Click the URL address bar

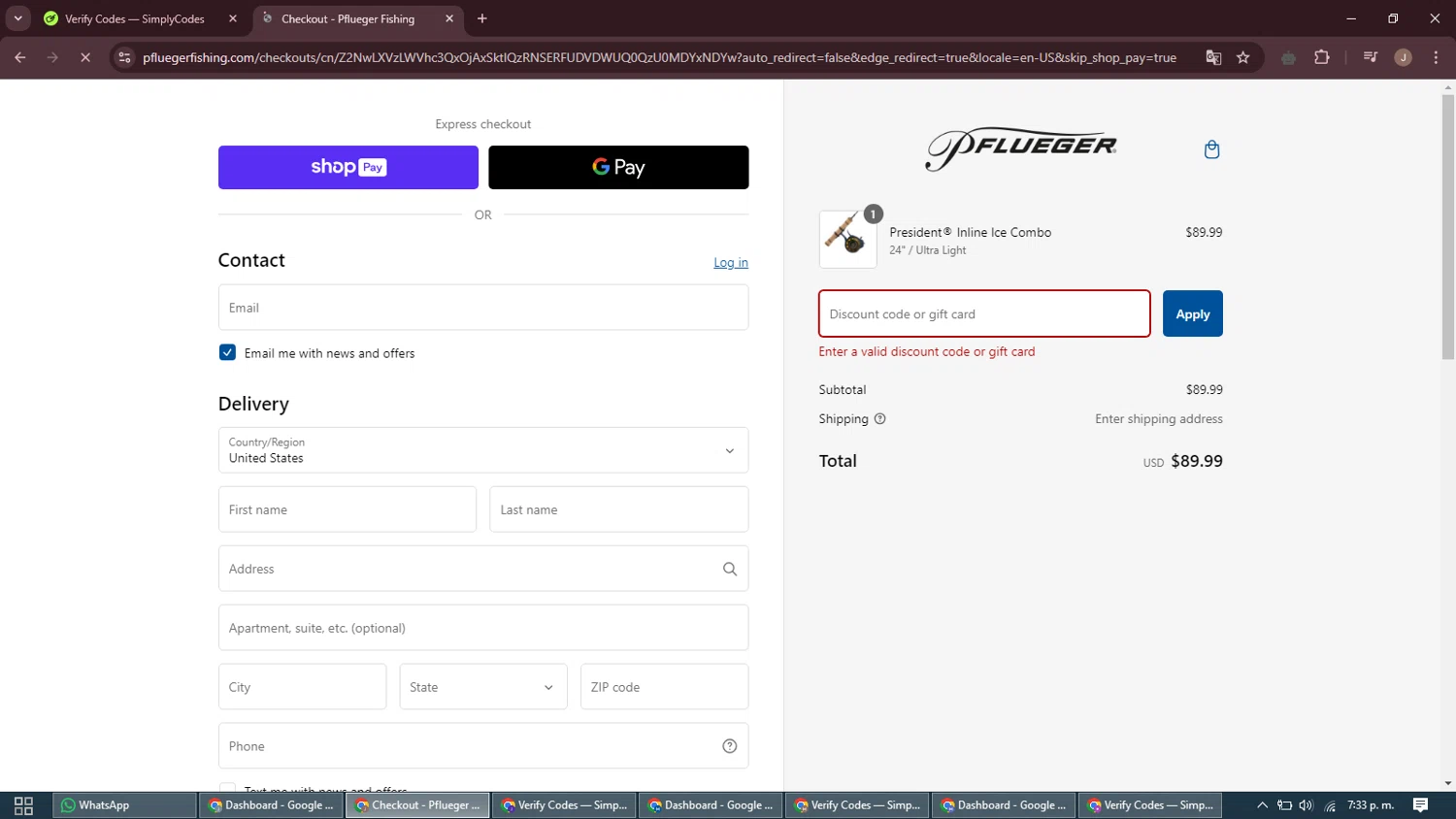coord(659,57)
